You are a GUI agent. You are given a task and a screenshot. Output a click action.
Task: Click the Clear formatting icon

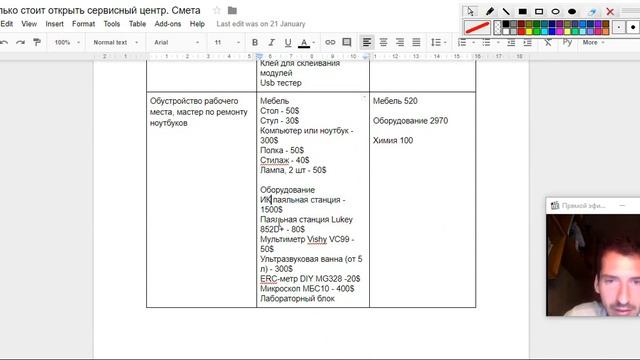(x=548, y=42)
